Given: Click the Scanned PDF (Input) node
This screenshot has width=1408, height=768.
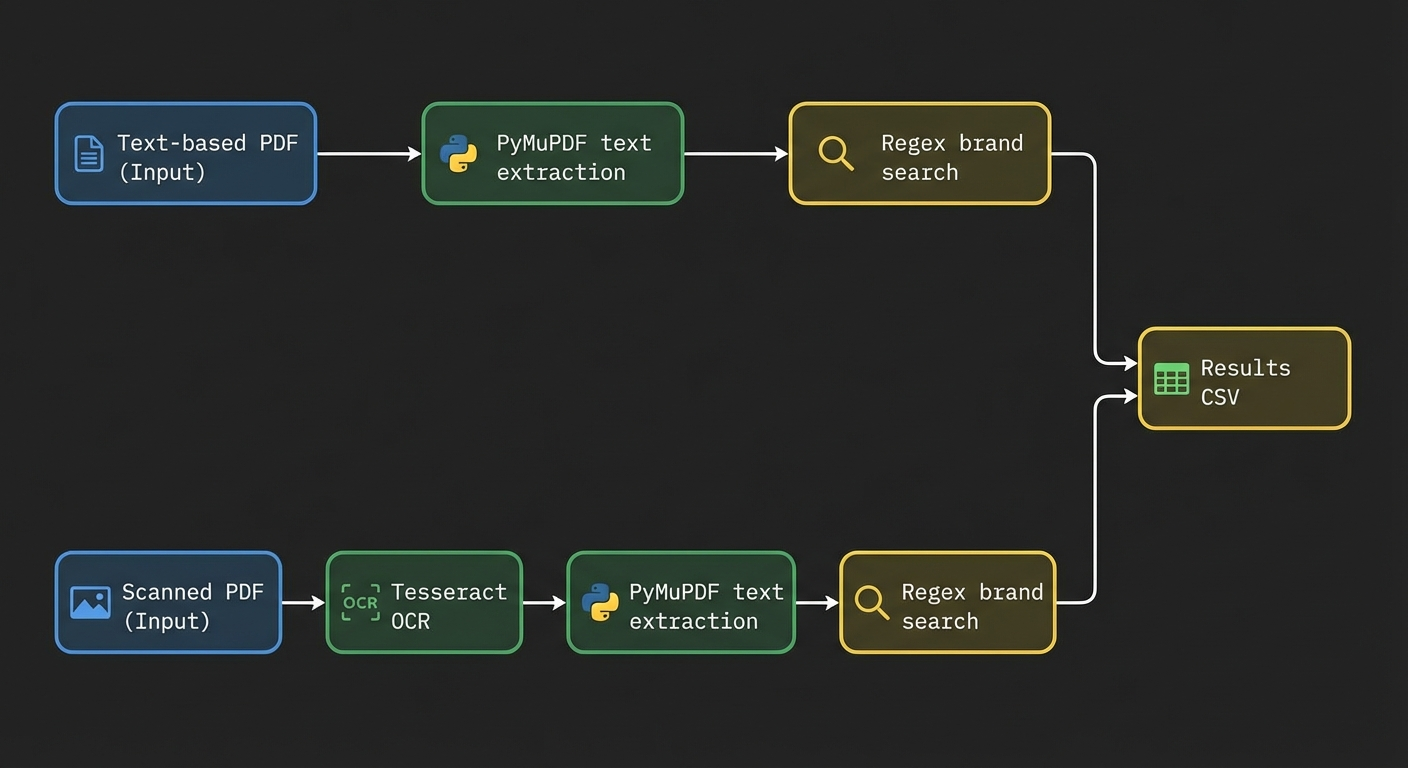Looking at the screenshot, I should click(x=167, y=602).
